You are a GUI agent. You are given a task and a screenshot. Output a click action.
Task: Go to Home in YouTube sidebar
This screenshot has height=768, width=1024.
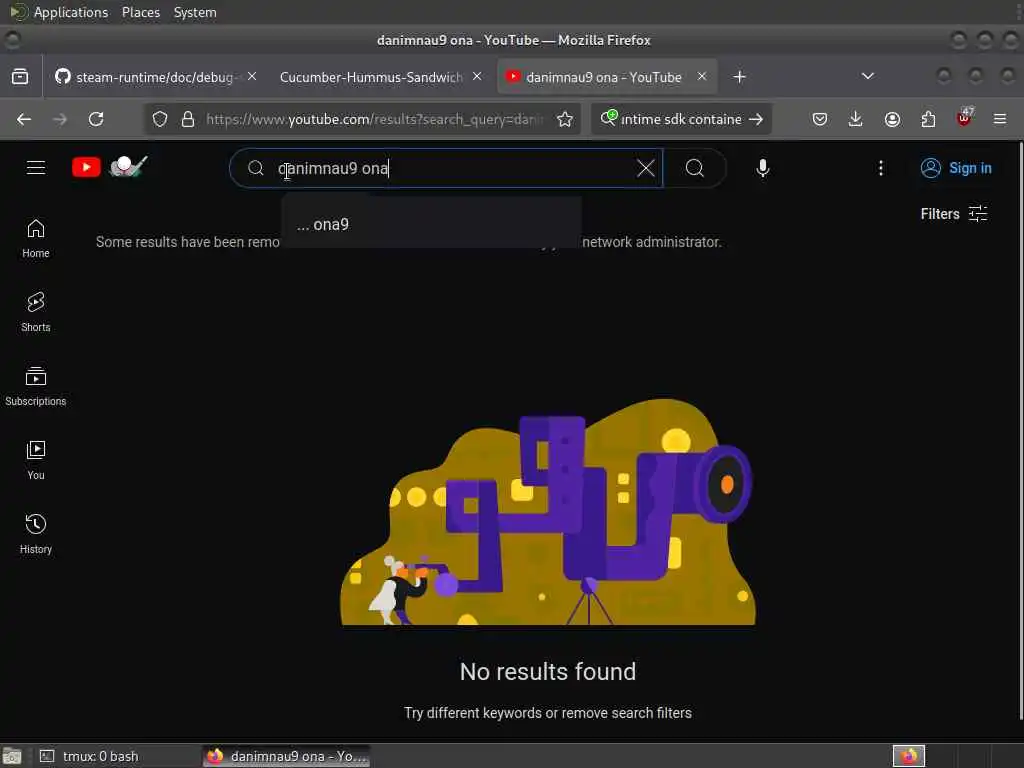(x=36, y=239)
